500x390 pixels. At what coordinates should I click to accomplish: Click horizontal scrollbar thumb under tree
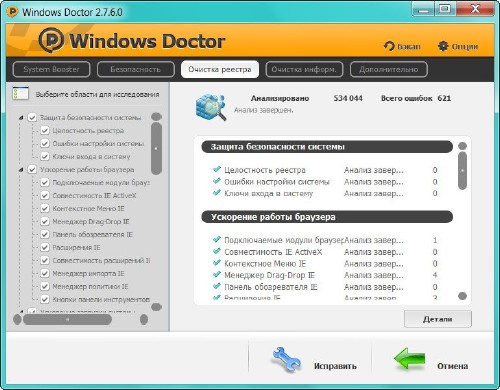pos(67,319)
